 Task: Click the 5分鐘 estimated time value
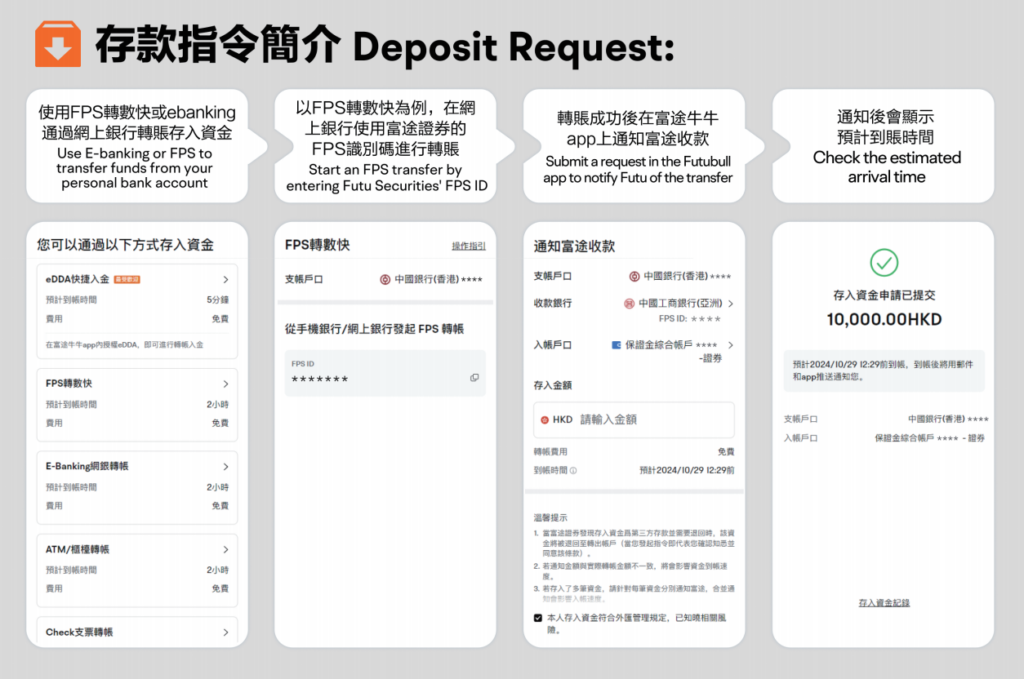(217, 300)
